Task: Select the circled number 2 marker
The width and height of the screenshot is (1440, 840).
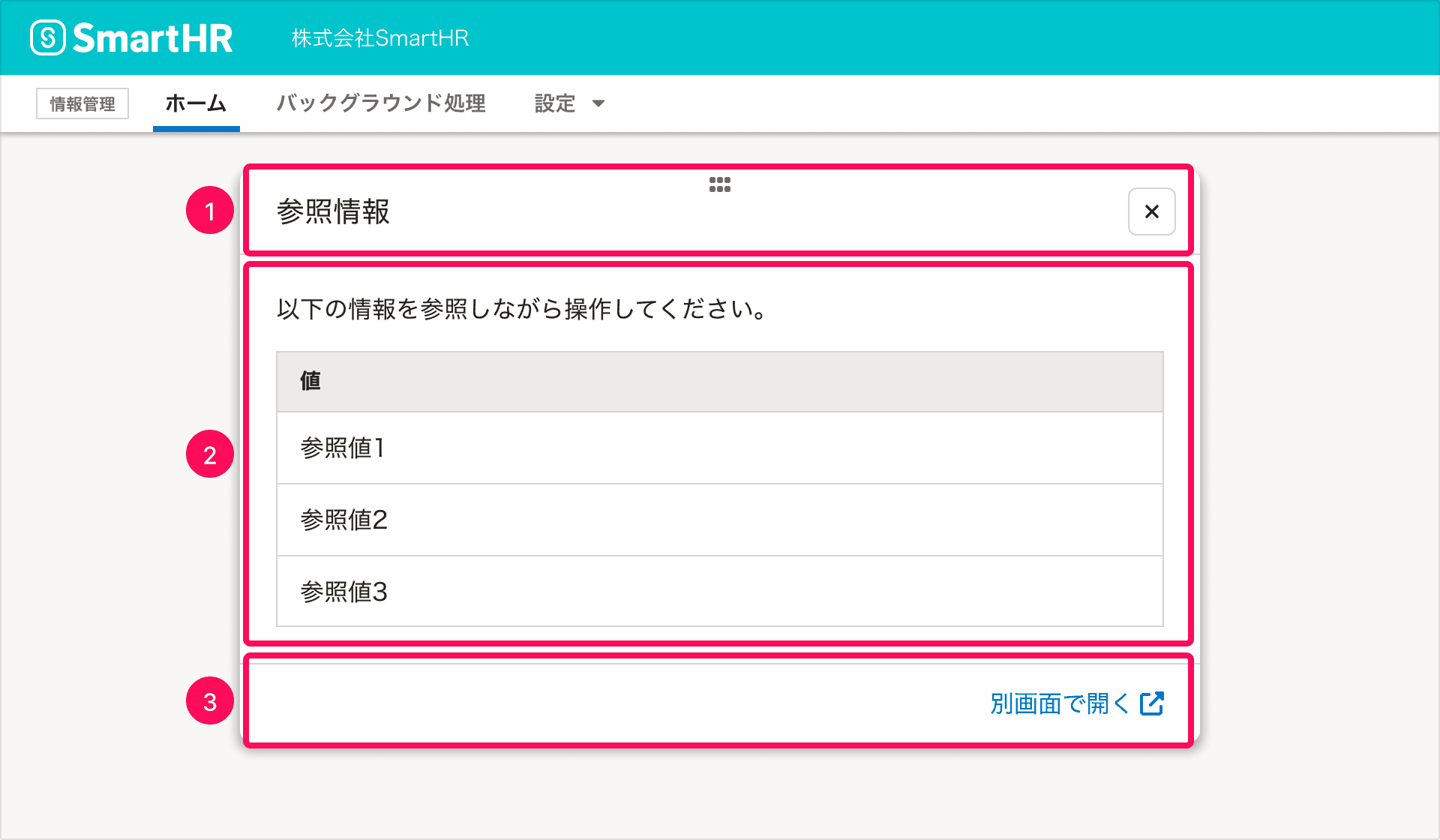Action: [x=210, y=453]
